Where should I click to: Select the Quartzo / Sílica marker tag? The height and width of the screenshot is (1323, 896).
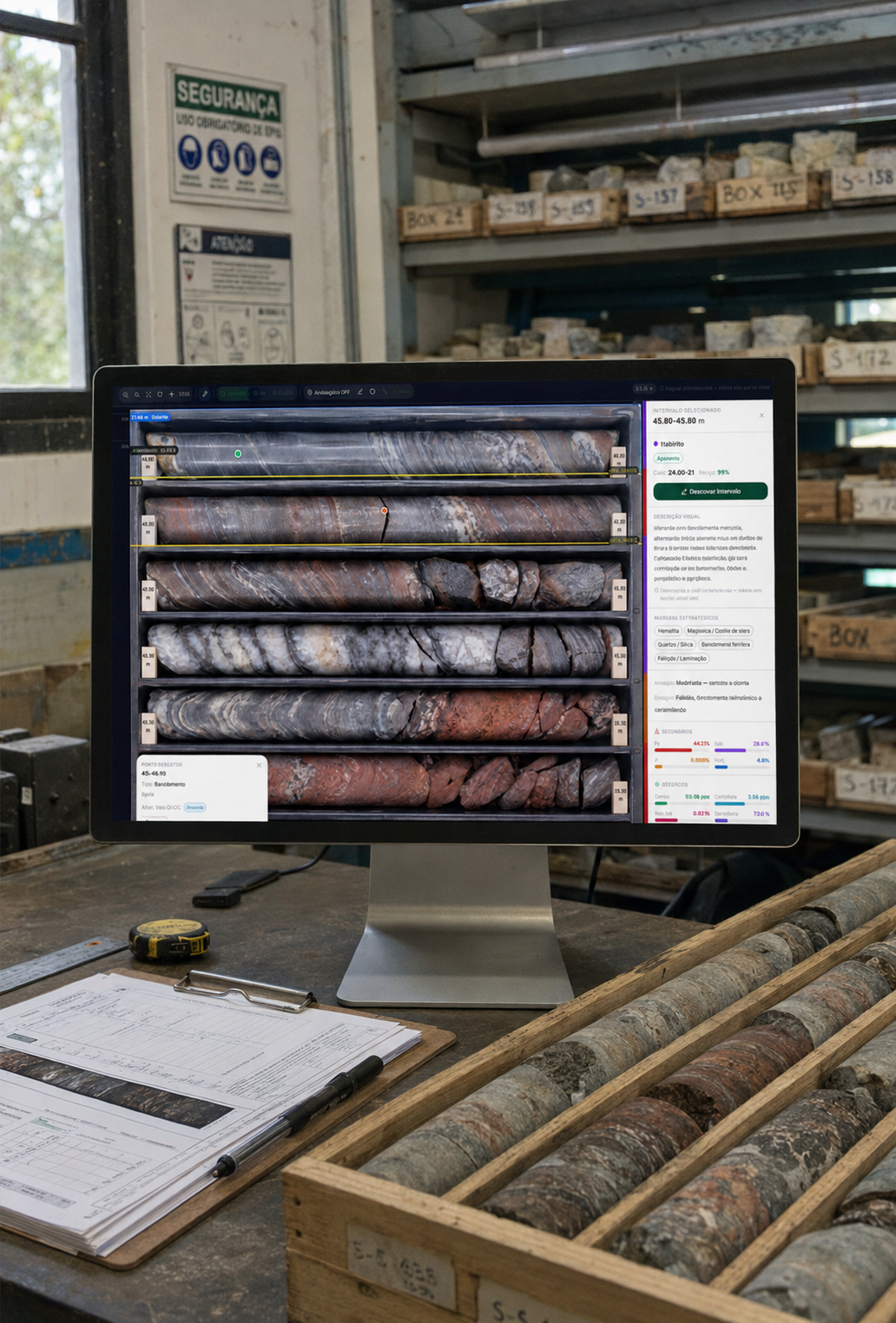pyautogui.click(x=675, y=644)
